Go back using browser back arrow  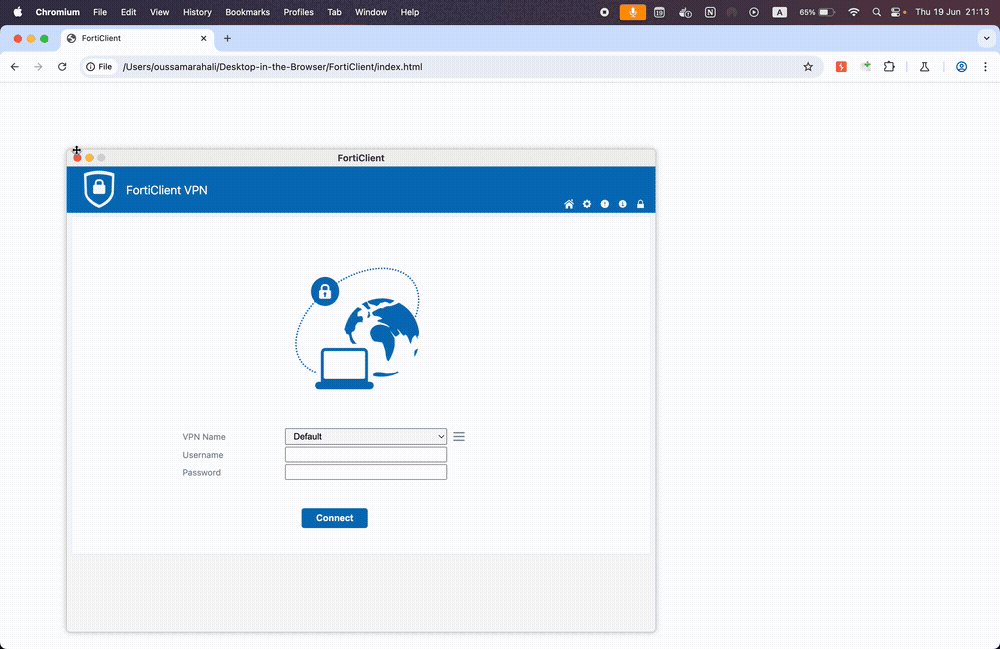tap(15, 67)
